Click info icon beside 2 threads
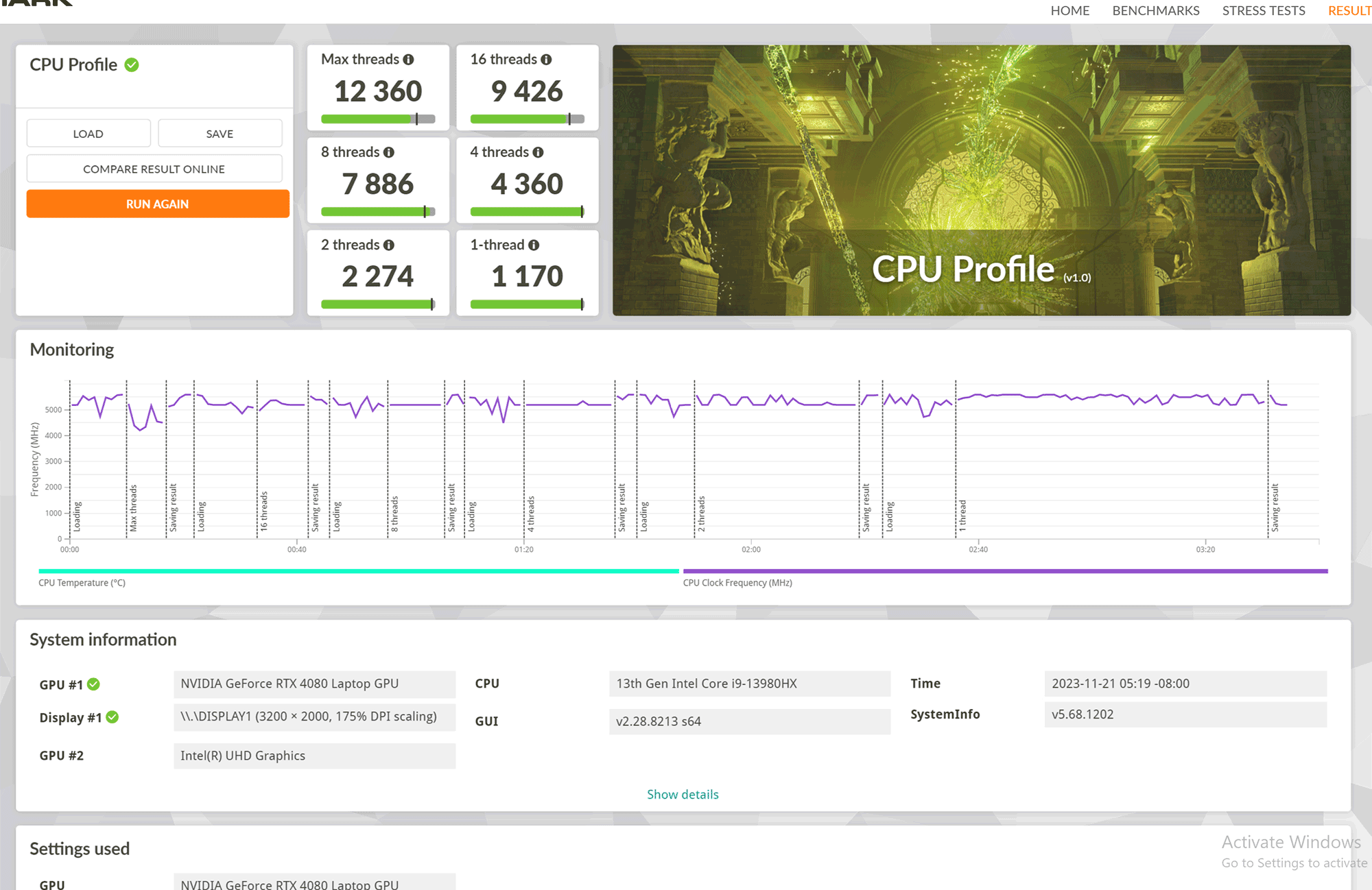The height and width of the screenshot is (890, 1372). point(389,245)
